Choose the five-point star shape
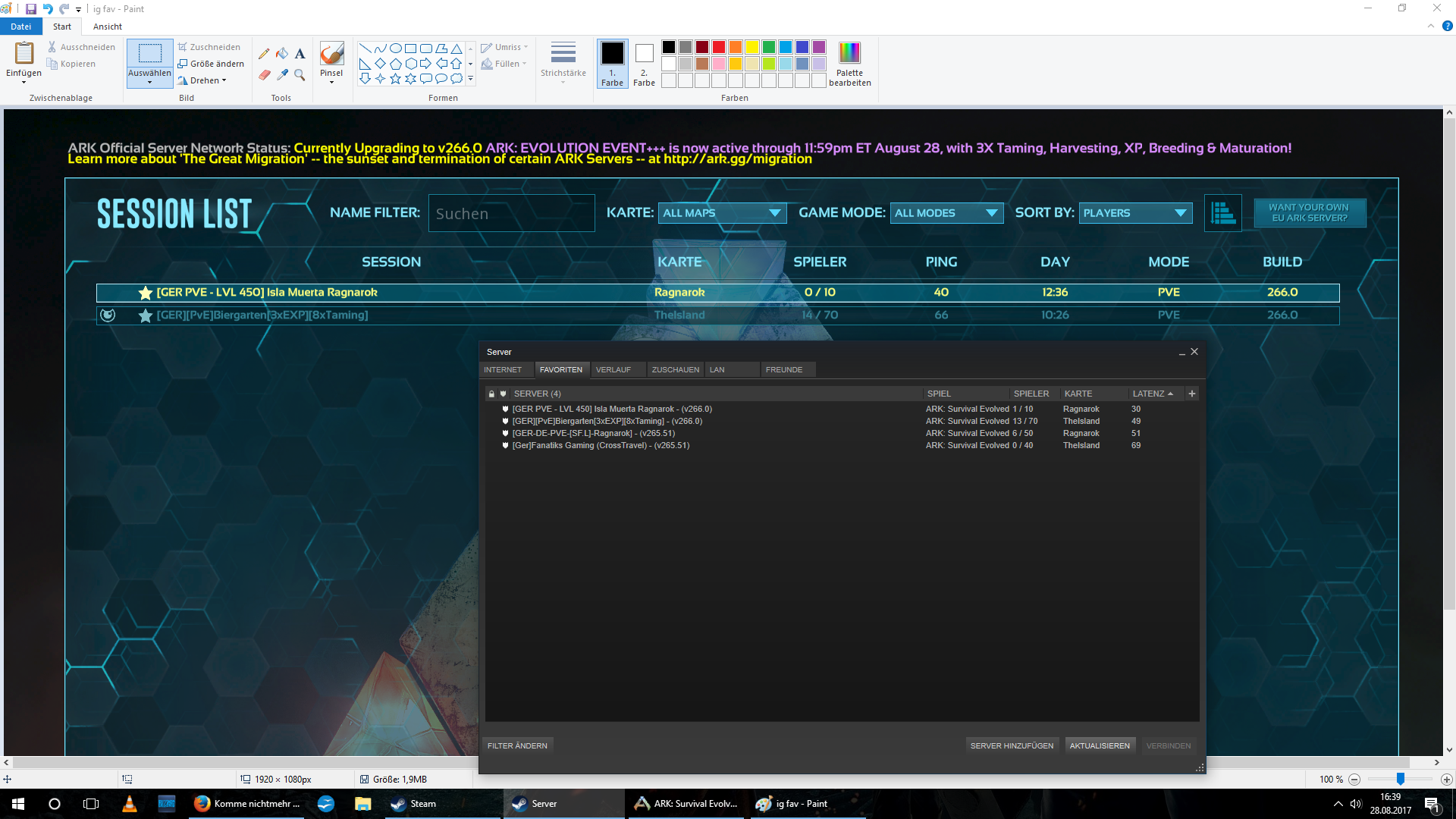This screenshot has width=1456, height=819. point(395,78)
